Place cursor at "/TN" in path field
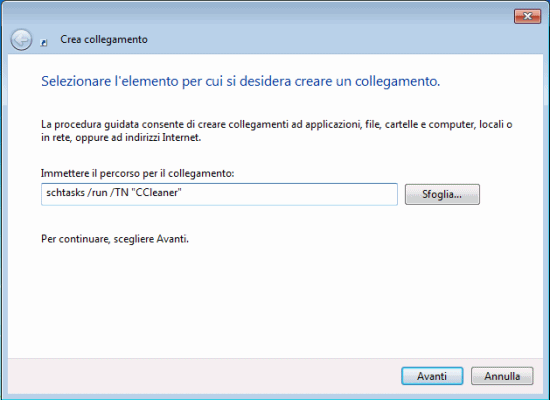The image size is (550, 400). (119, 193)
